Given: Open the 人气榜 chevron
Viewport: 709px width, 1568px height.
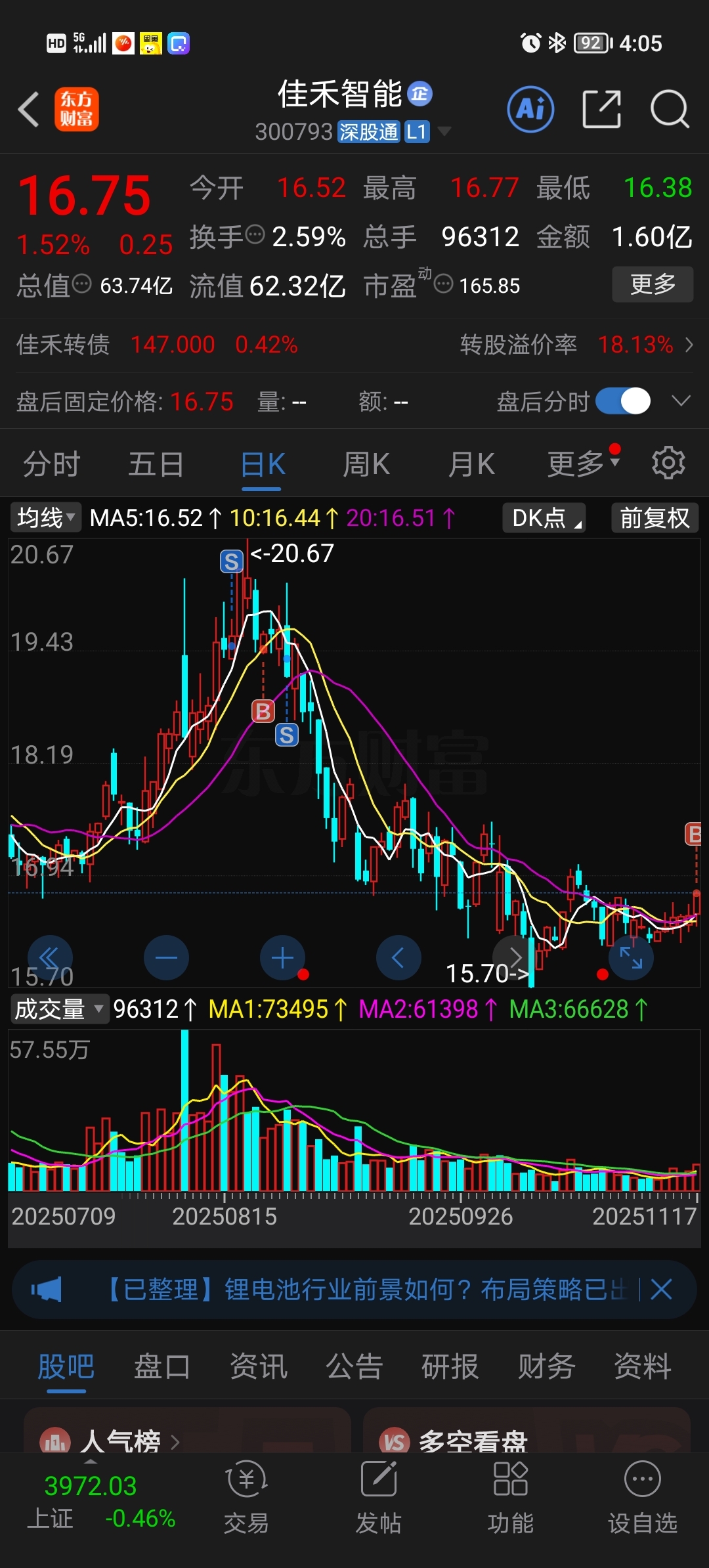Looking at the screenshot, I should click(x=175, y=1442).
